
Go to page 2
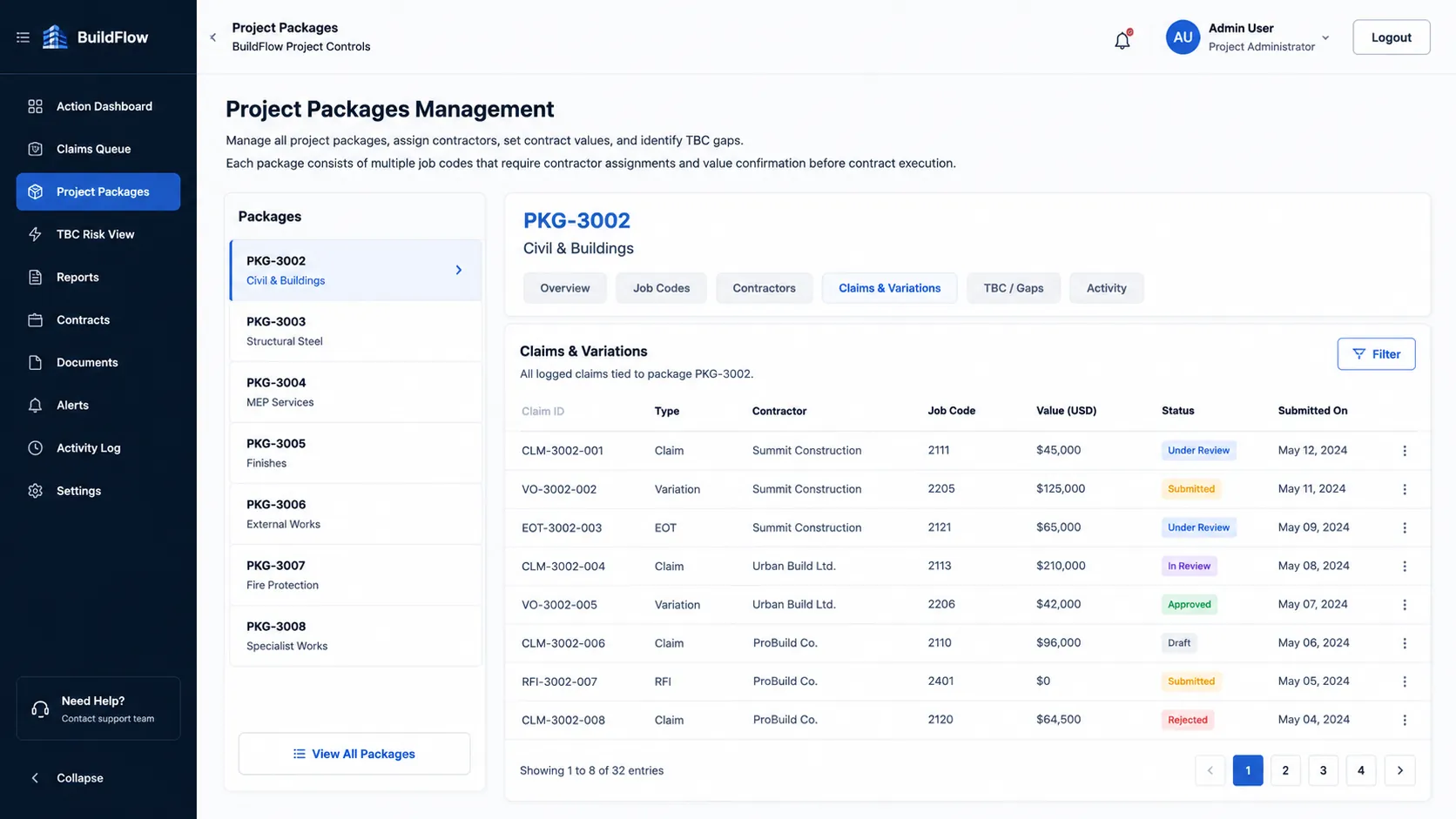(1285, 770)
